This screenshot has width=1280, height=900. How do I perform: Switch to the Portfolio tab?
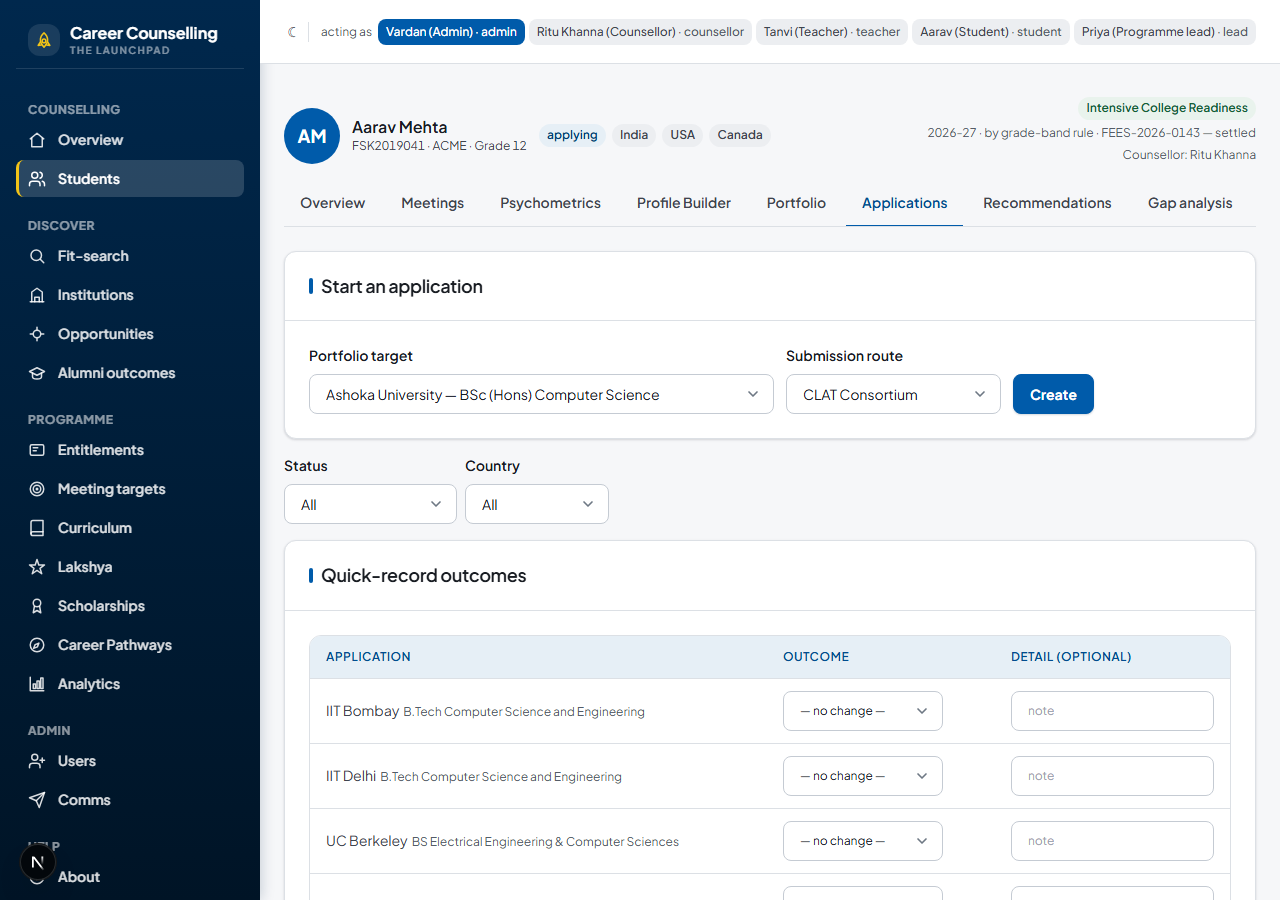(x=797, y=203)
